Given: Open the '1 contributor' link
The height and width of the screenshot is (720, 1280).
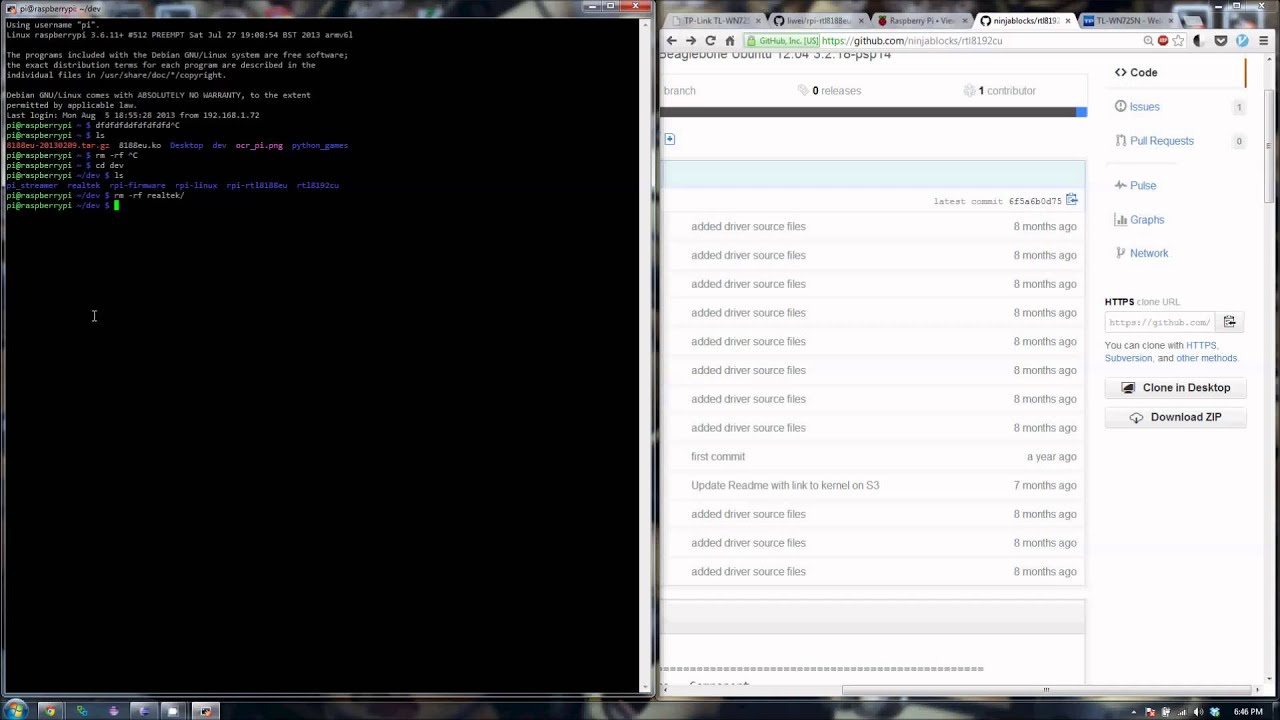Looking at the screenshot, I should 1000,91.
